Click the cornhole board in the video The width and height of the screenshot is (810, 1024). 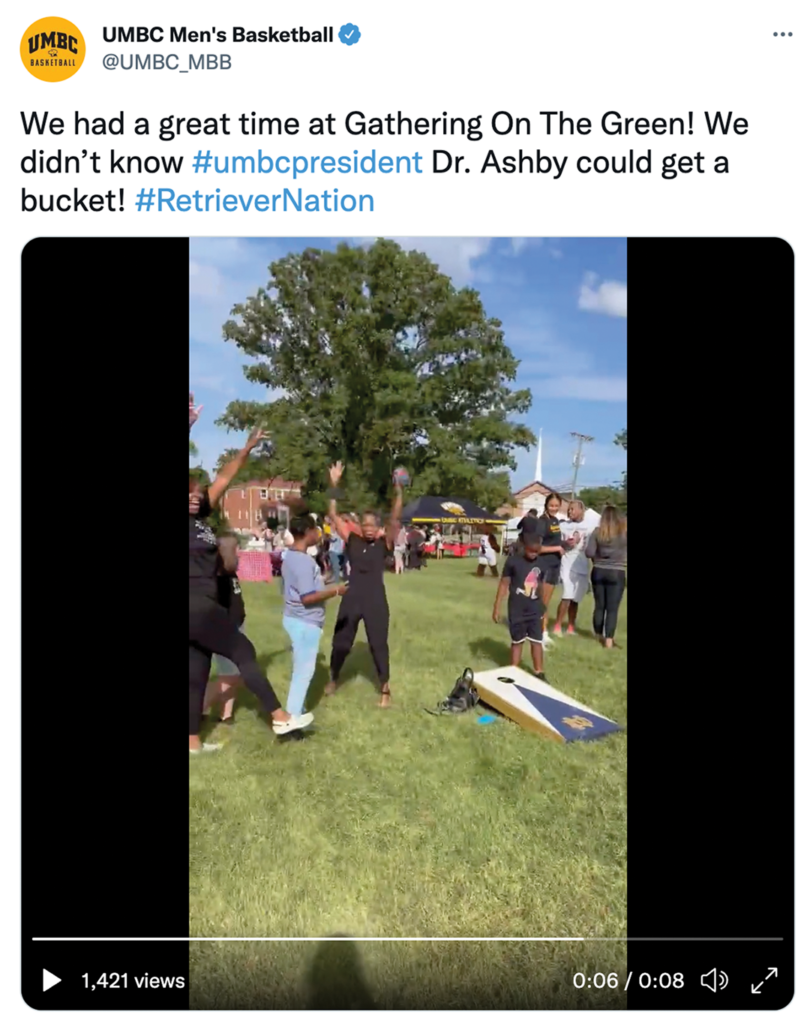545,704
